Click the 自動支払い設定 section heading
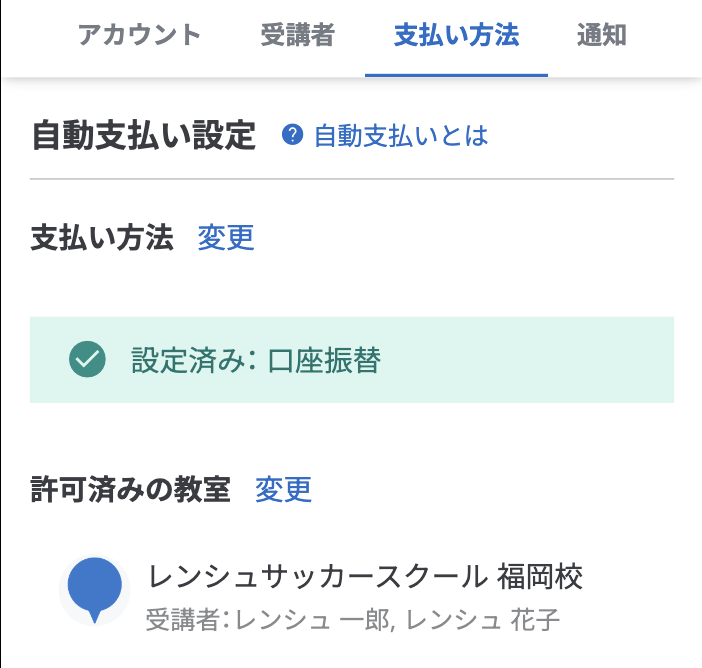Viewport: 702px width, 668px height. click(144, 135)
